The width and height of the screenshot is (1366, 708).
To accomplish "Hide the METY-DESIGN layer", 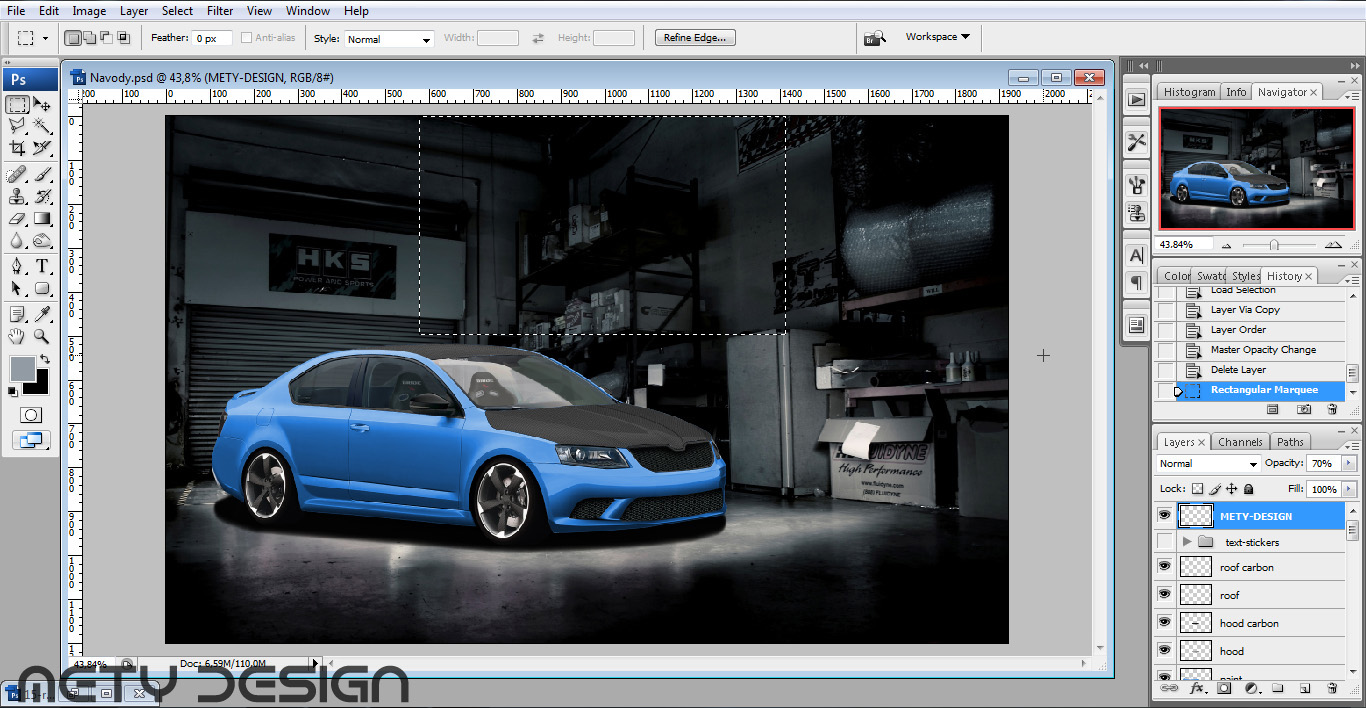I will coord(1164,516).
